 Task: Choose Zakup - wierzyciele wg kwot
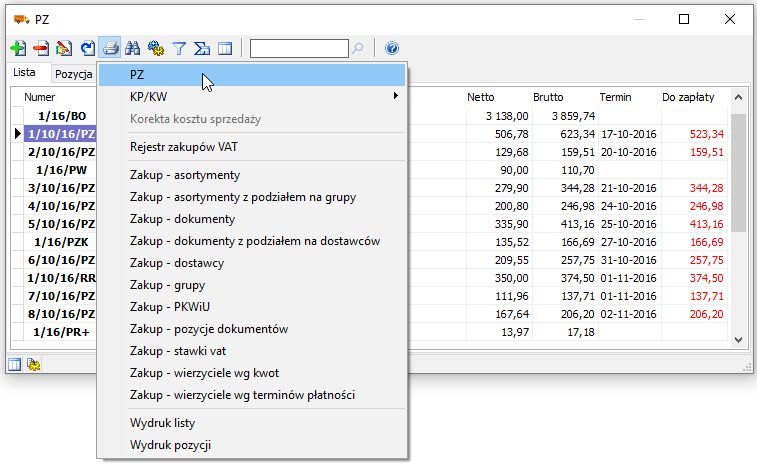tap(252, 373)
